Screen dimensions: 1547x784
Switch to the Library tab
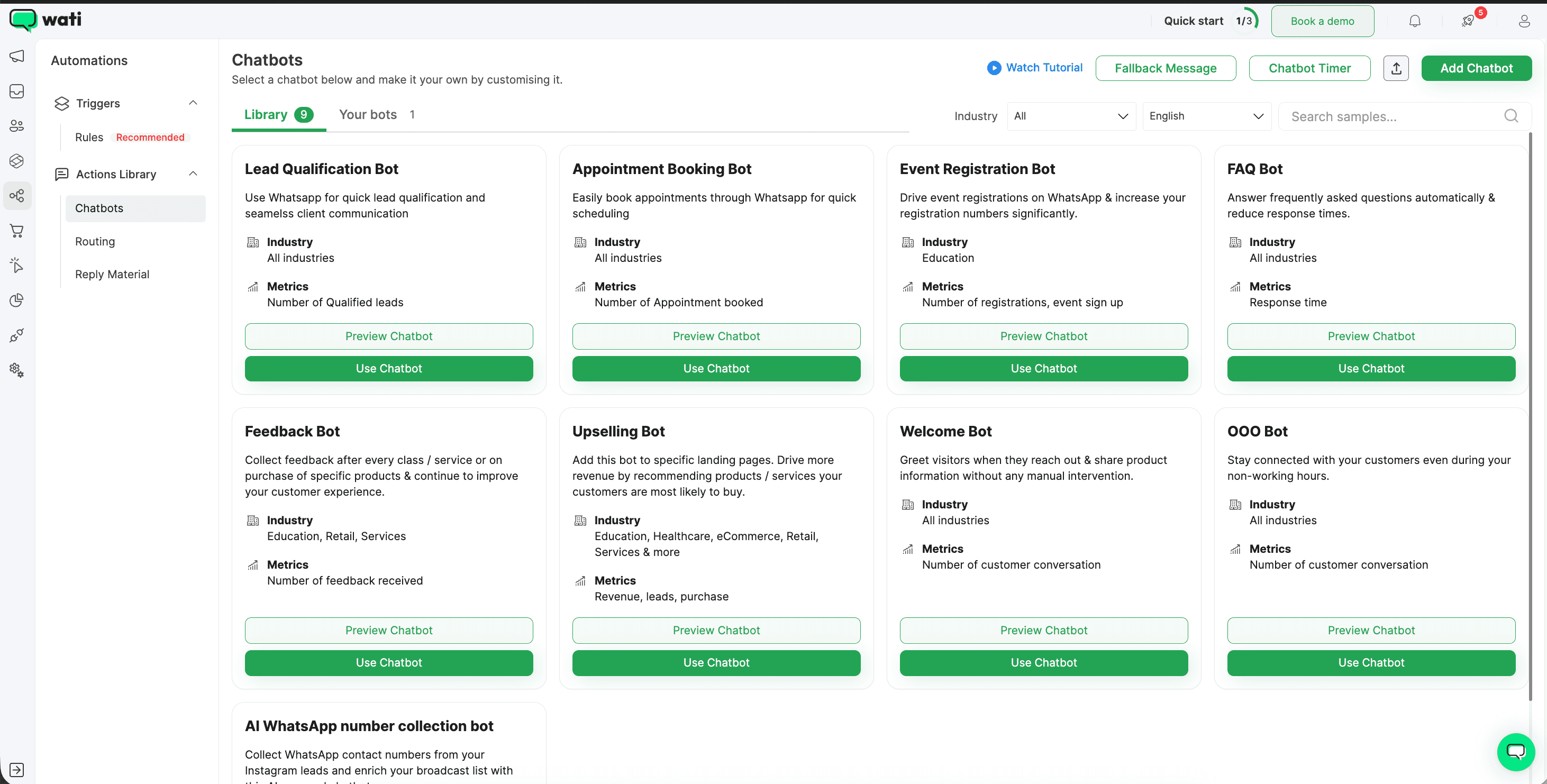(x=278, y=115)
